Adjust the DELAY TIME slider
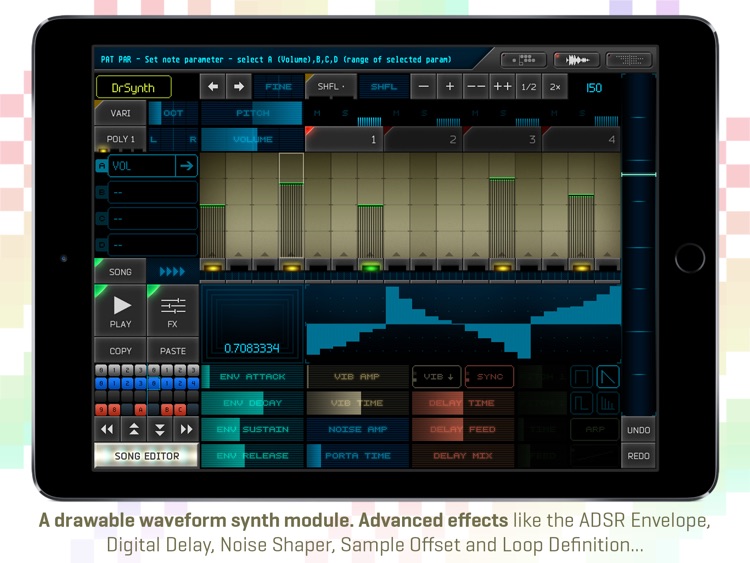Viewport: 750px width, 563px height. pos(463,403)
